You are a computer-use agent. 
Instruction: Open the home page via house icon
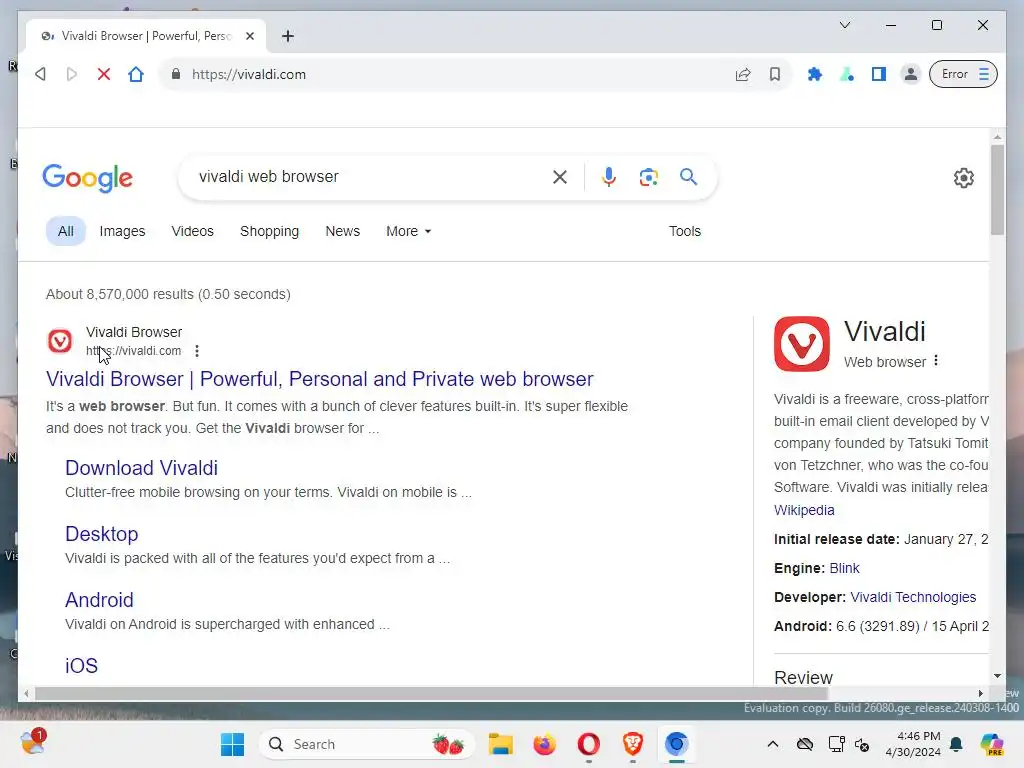136,74
